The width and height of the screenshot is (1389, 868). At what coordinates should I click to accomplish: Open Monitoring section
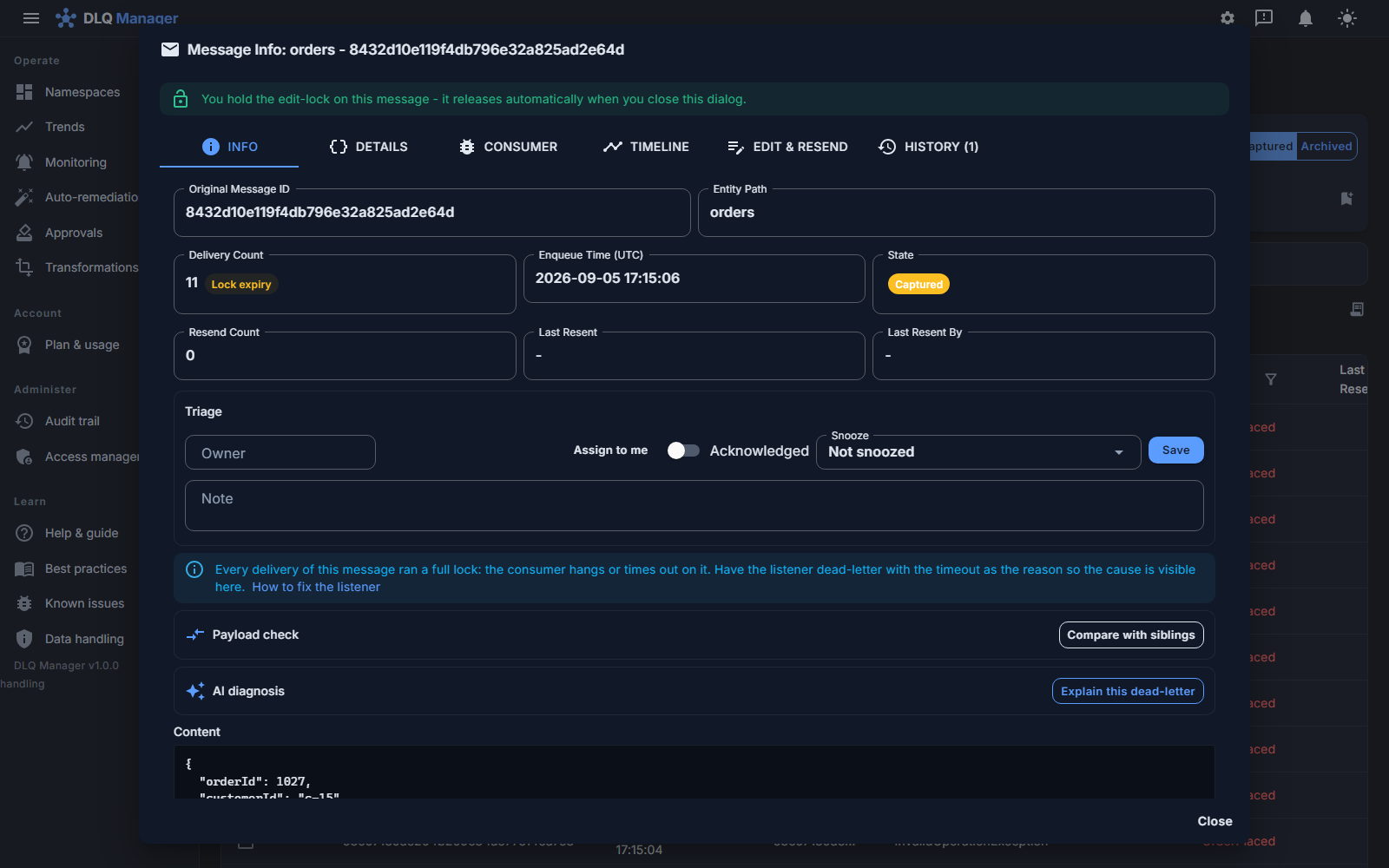[x=69, y=162]
